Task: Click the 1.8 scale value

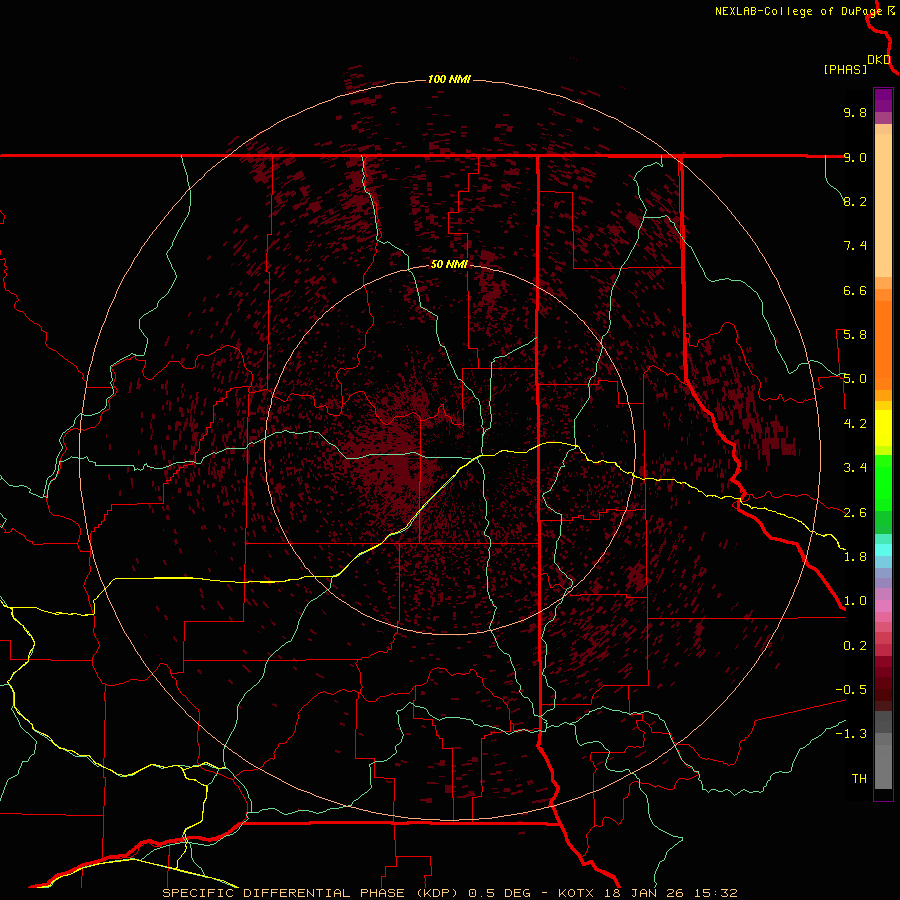Action: (x=855, y=557)
